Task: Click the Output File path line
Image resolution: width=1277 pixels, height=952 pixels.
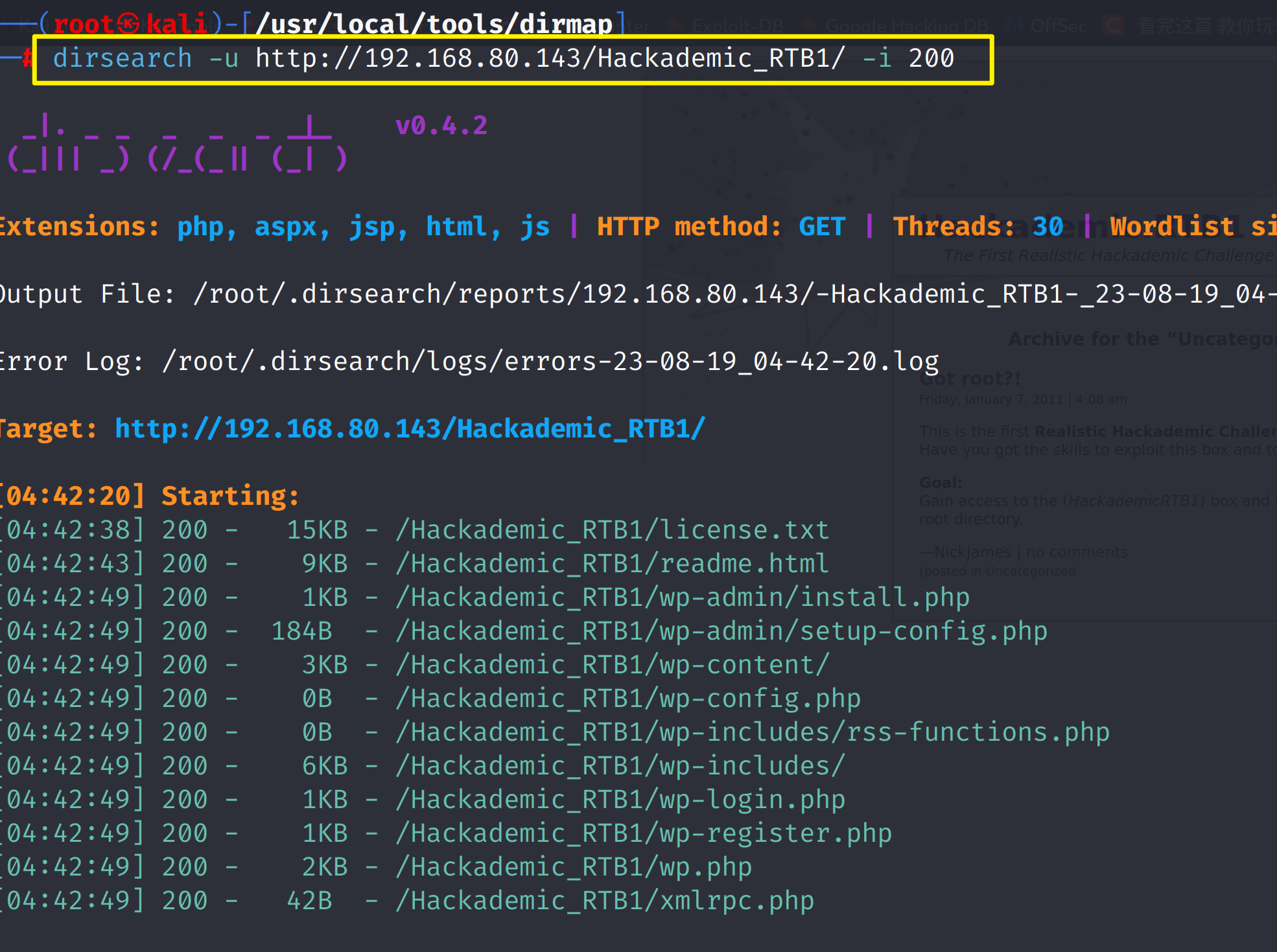Action: [x=638, y=294]
